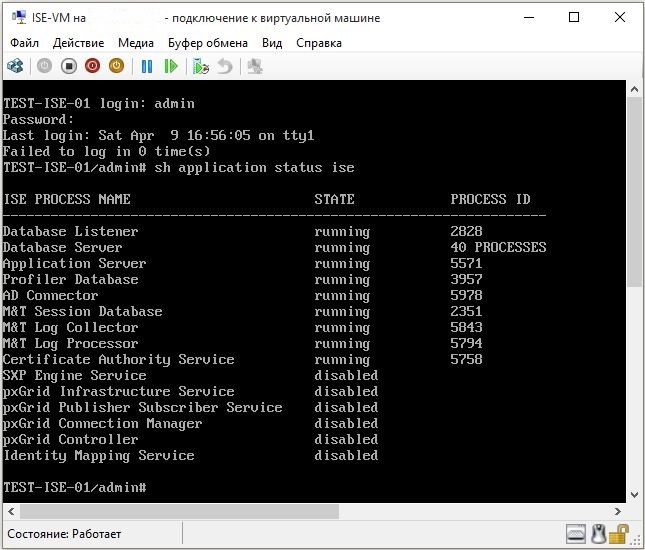This screenshot has width=645, height=550.
Task: Click the lock icon in the status bar
Action: (619, 534)
